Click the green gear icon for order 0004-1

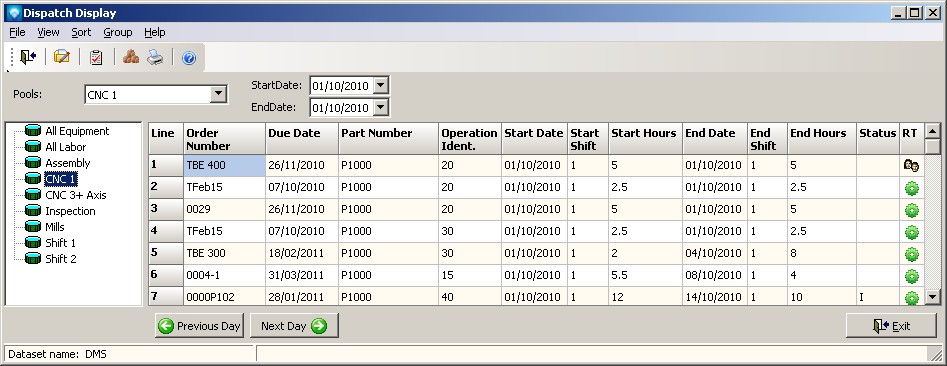tap(911, 276)
